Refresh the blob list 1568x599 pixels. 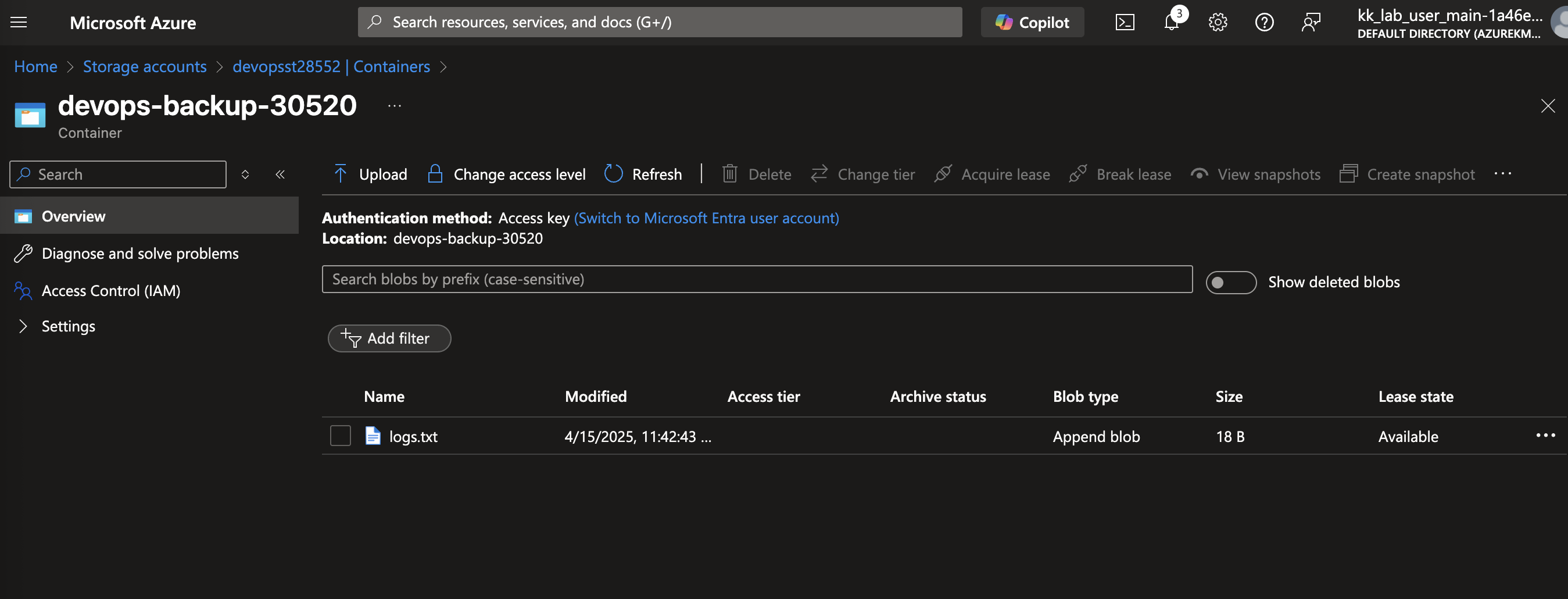643,174
